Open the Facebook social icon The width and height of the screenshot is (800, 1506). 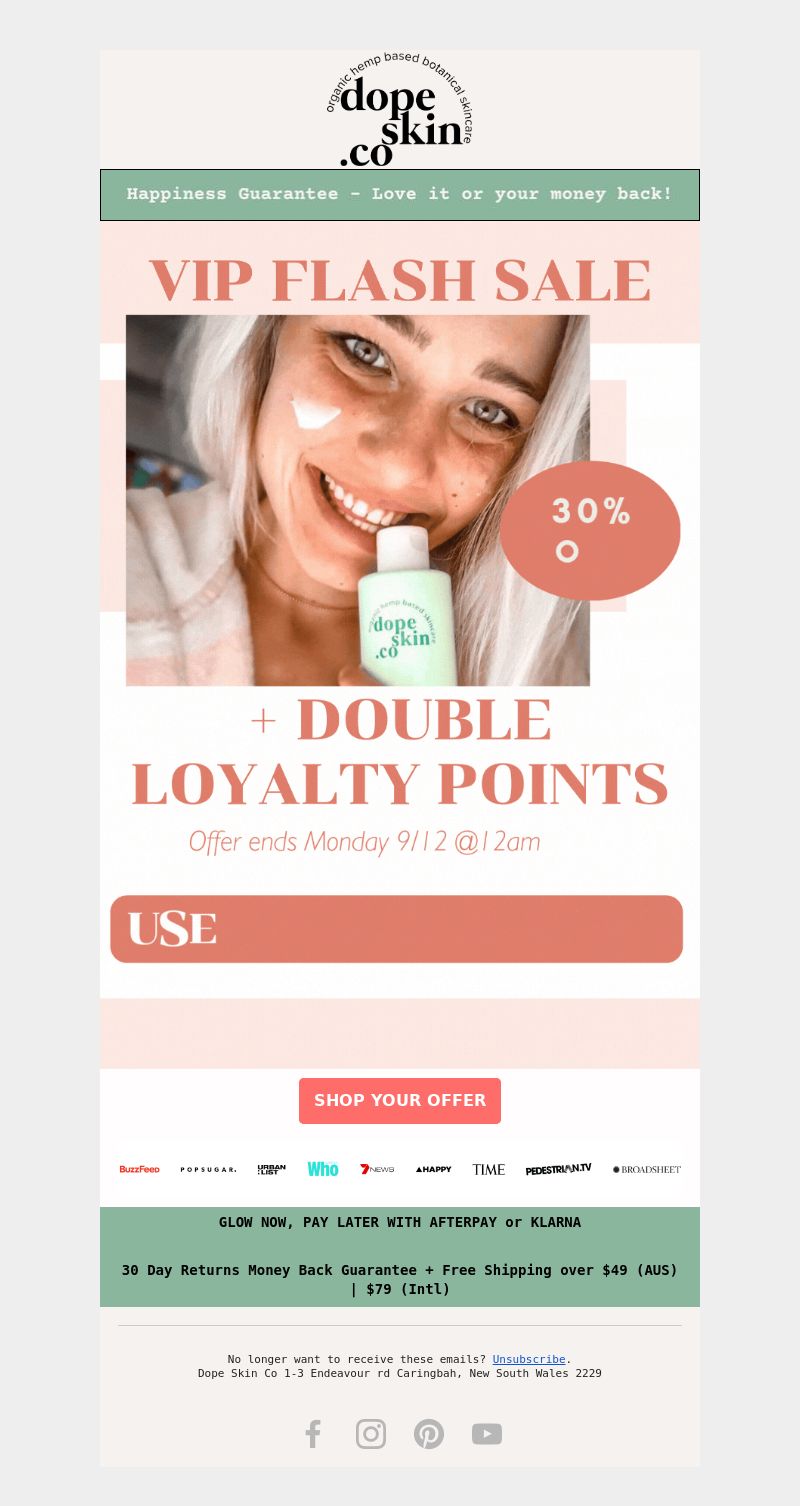(313, 1434)
